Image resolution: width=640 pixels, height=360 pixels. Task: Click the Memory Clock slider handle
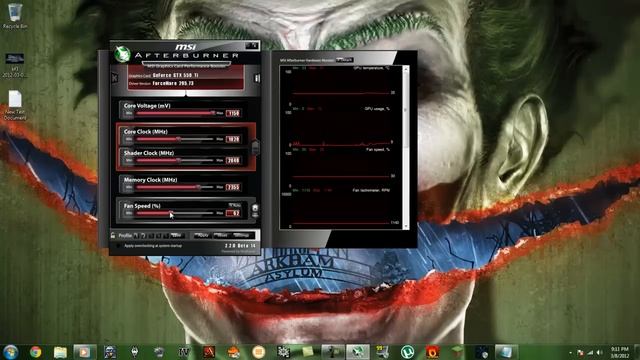tap(198, 187)
